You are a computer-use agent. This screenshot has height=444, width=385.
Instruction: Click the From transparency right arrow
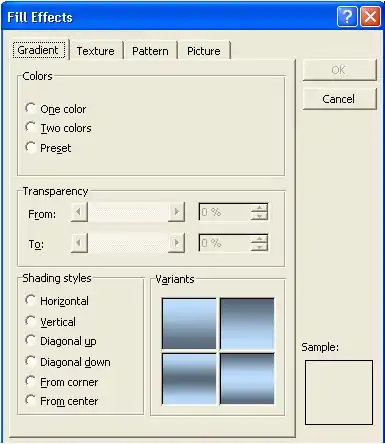tap(176, 212)
